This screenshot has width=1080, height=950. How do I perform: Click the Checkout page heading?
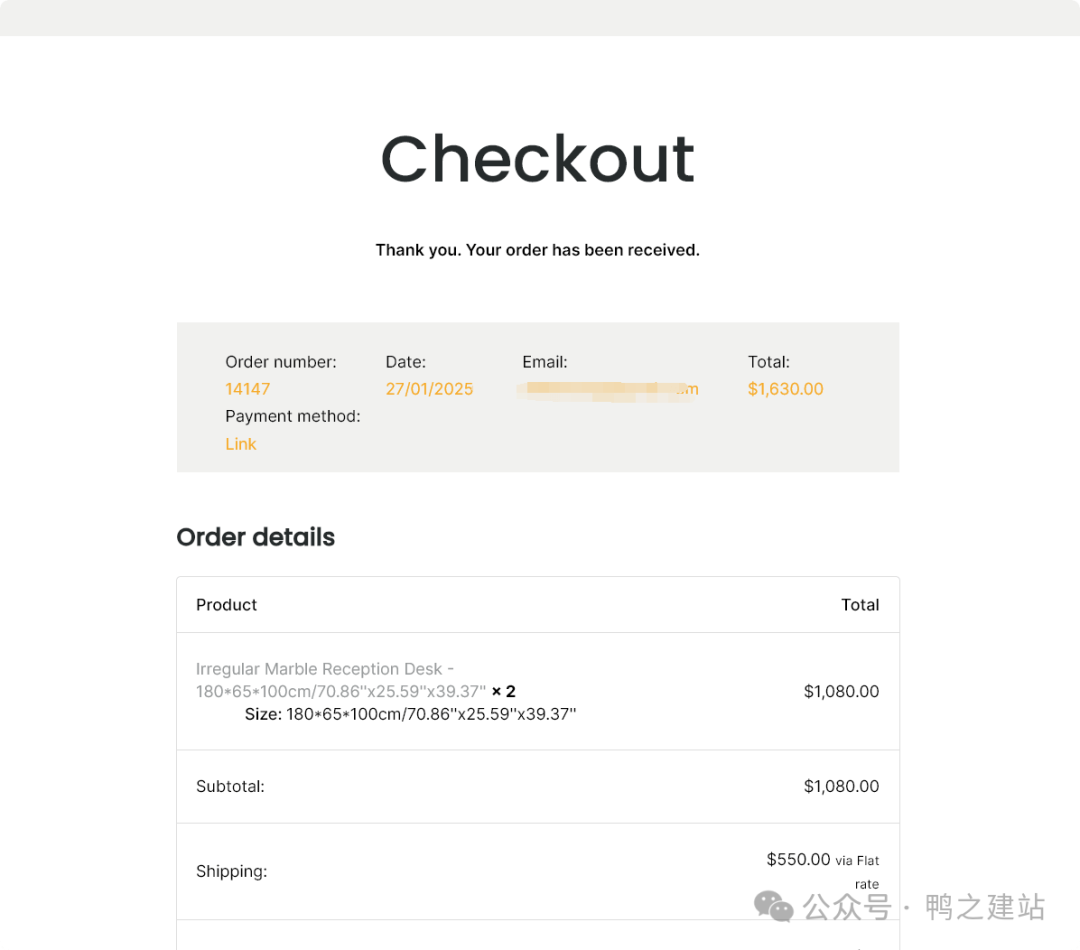tap(538, 158)
